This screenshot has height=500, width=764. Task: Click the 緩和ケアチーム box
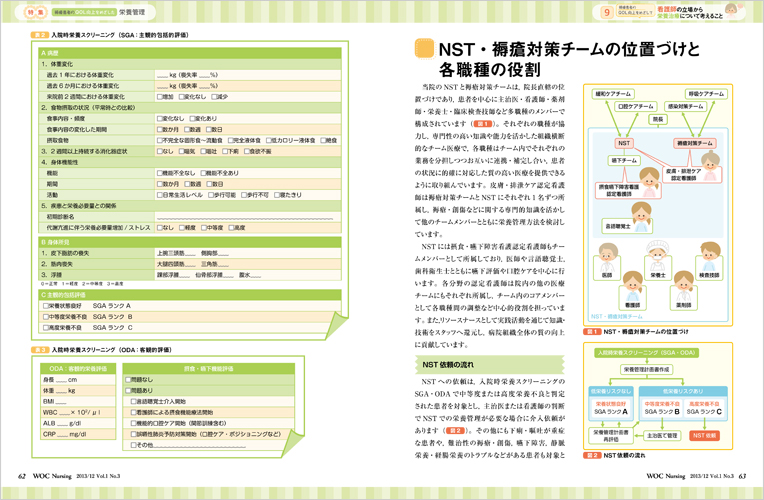click(612, 94)
